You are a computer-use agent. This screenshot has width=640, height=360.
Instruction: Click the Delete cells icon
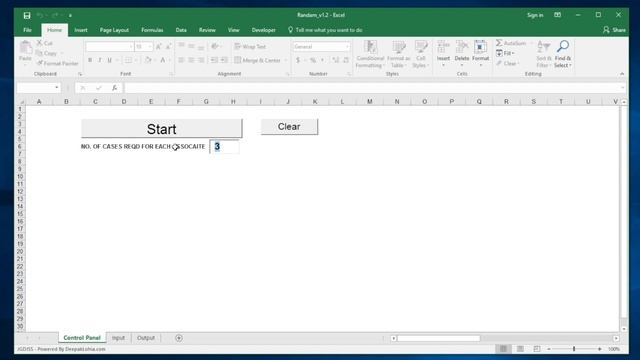tap(462, 47)
